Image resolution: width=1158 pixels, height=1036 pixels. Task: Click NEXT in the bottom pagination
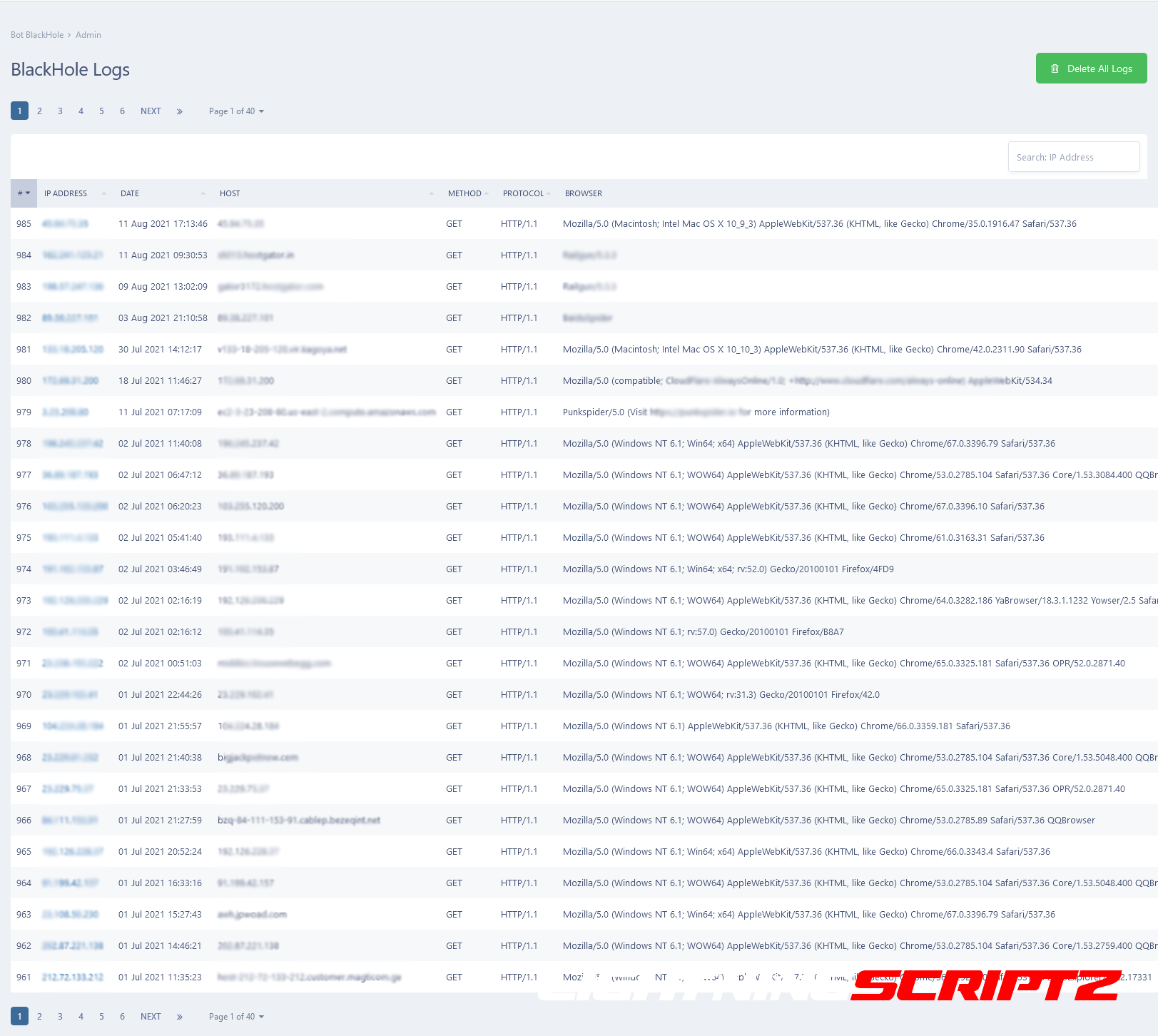(x=151, y=1017)
